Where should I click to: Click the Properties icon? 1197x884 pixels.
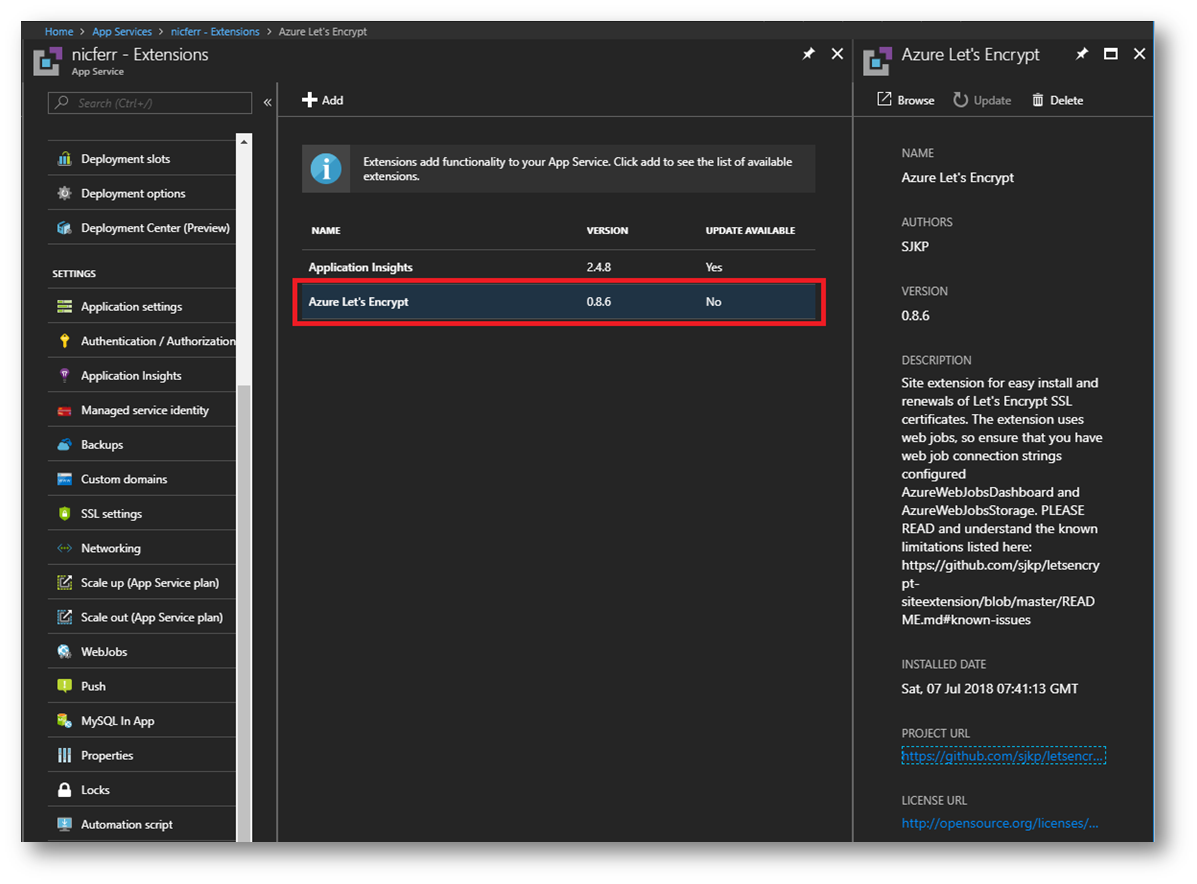(65, 755)
